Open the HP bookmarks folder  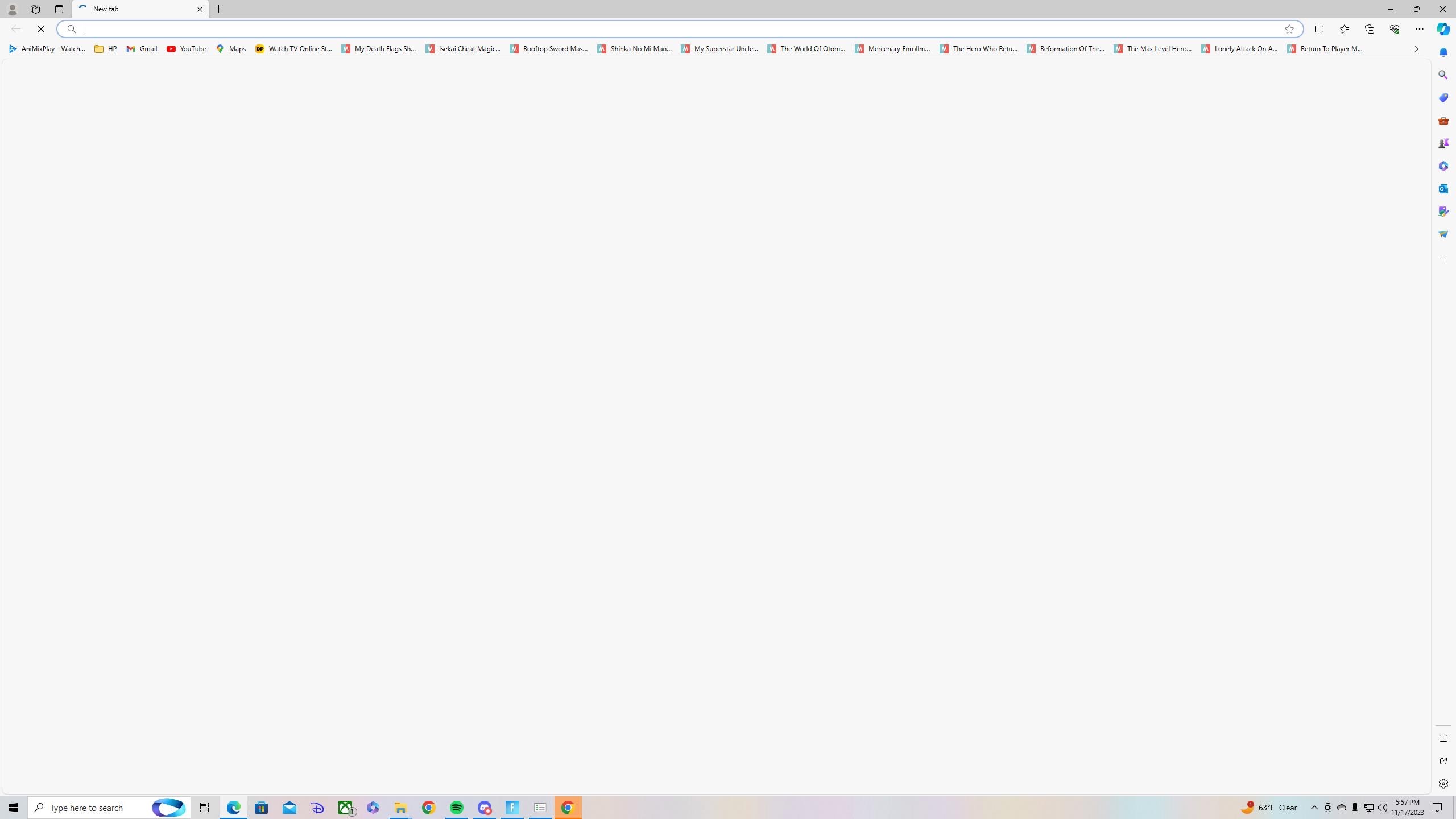[x=106, y=49]
